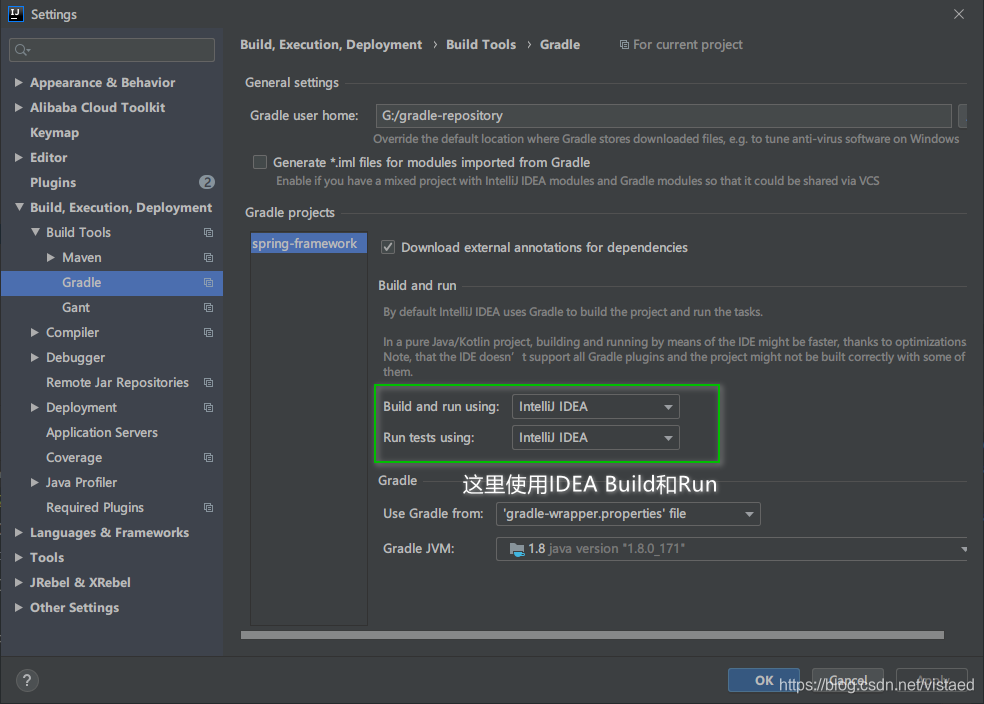Open the Run tests using dropdown

596,437
